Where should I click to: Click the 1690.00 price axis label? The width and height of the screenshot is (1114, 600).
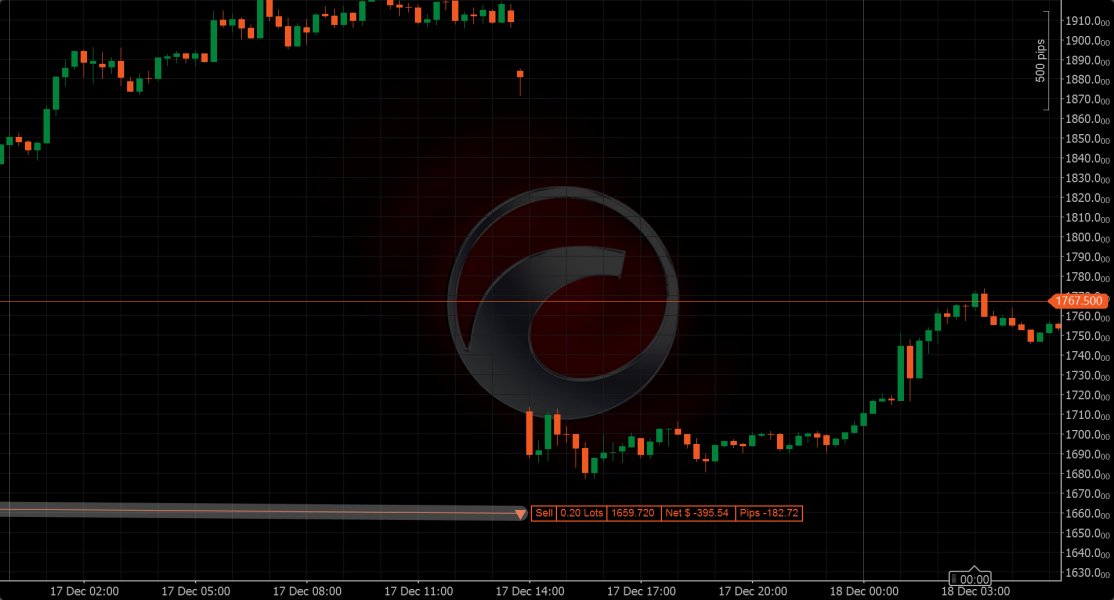point(1087,454)
